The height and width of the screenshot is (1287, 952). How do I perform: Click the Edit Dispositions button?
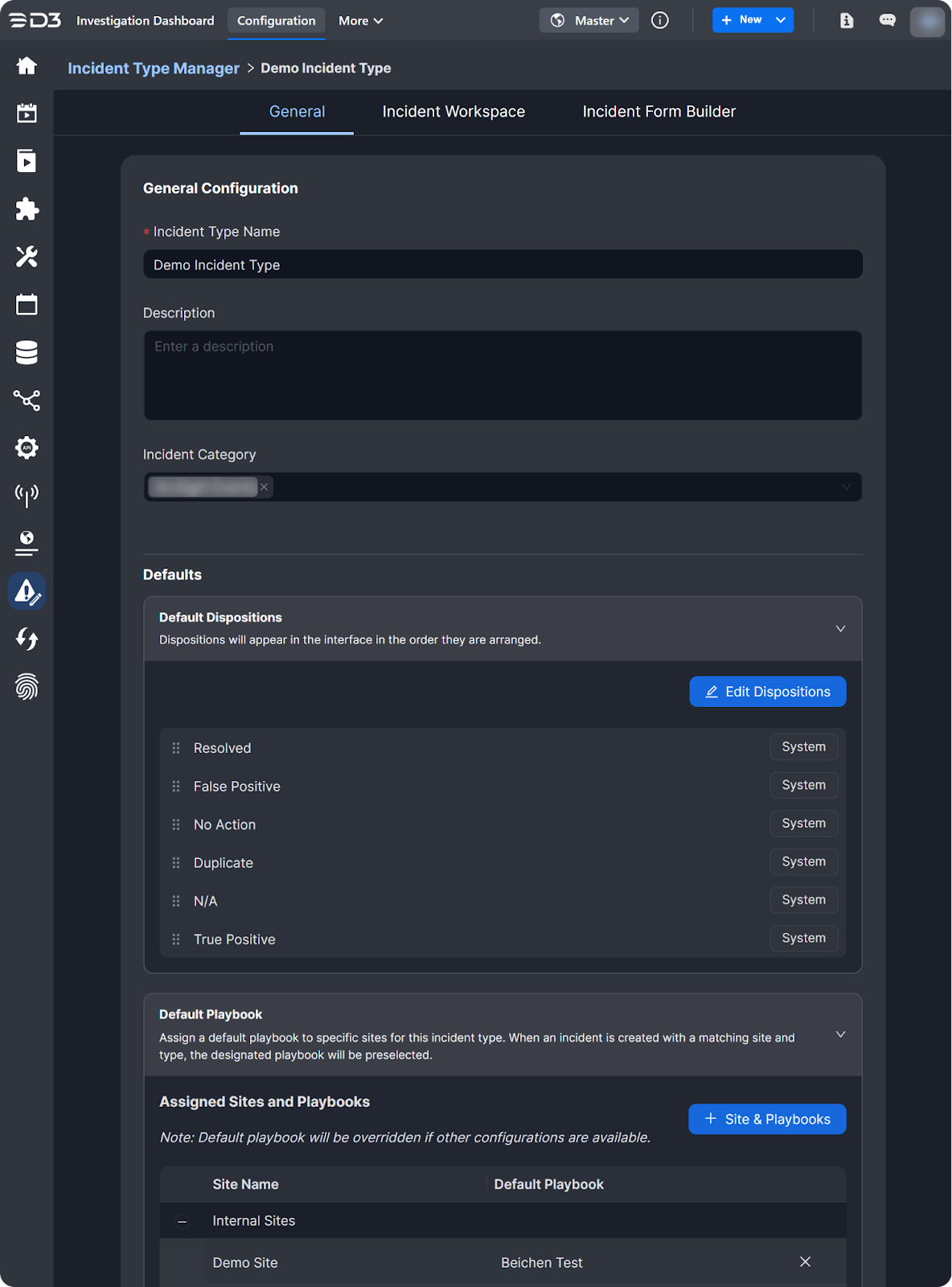[767, 692]
